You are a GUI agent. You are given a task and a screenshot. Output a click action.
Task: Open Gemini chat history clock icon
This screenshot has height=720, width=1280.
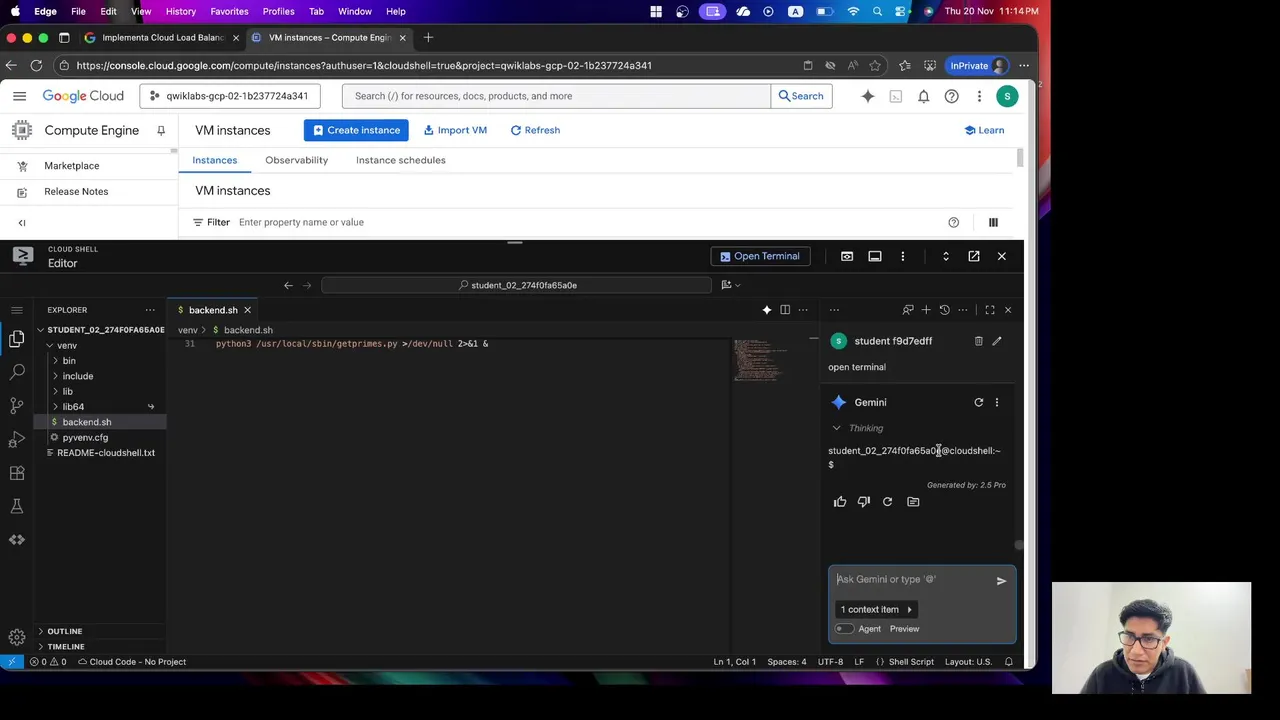944,310
